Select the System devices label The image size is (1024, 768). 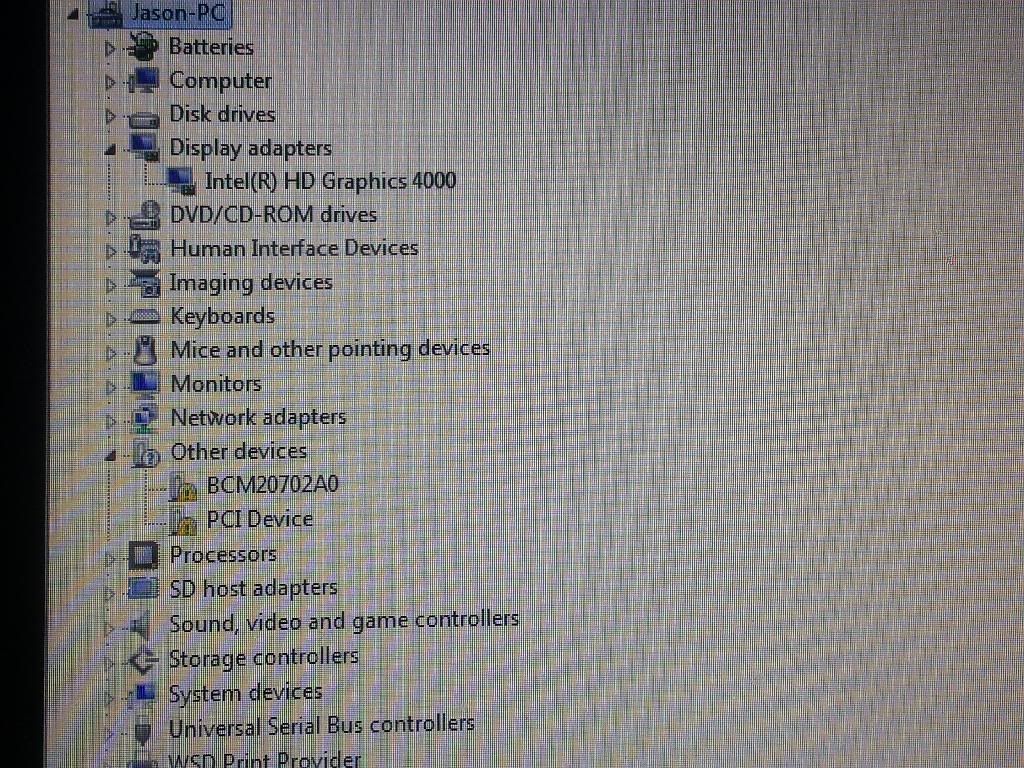click(246, 693)
